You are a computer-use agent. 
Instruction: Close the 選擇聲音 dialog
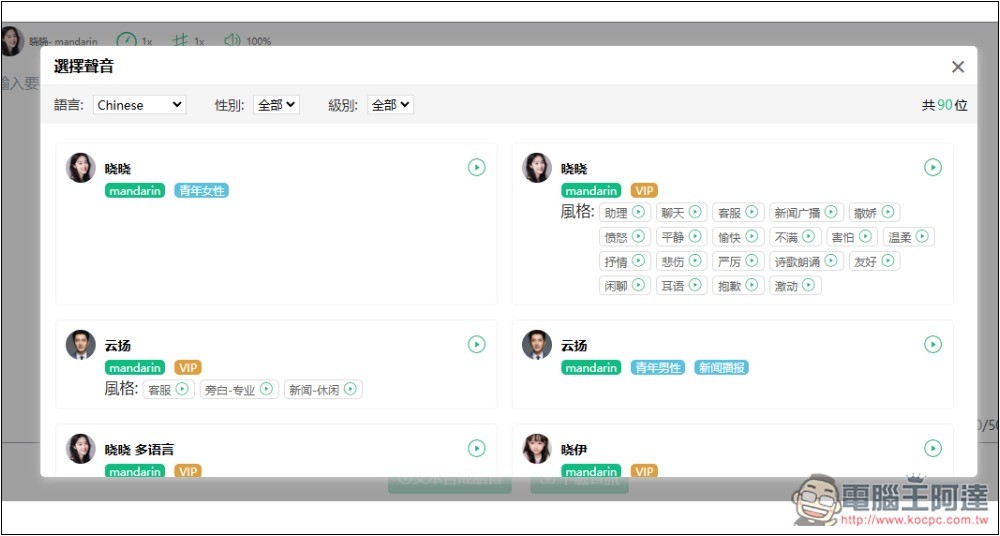(x=957, y=67)
